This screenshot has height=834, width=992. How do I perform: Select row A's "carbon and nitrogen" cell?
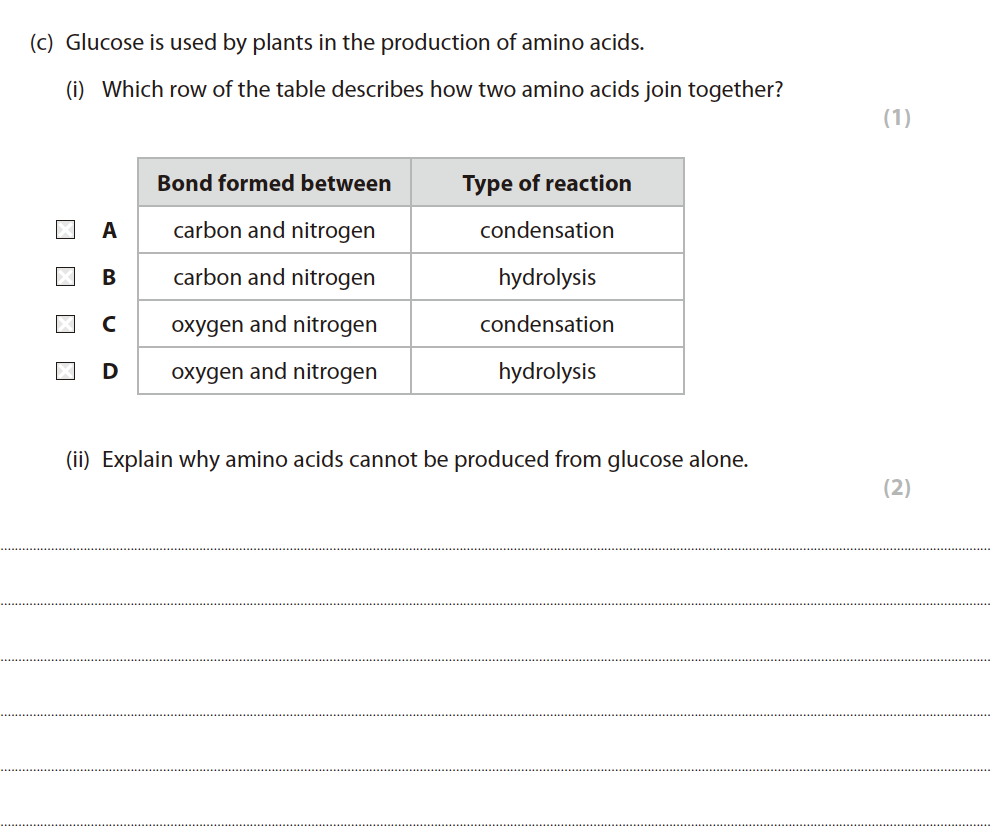(x=274, y=230)
